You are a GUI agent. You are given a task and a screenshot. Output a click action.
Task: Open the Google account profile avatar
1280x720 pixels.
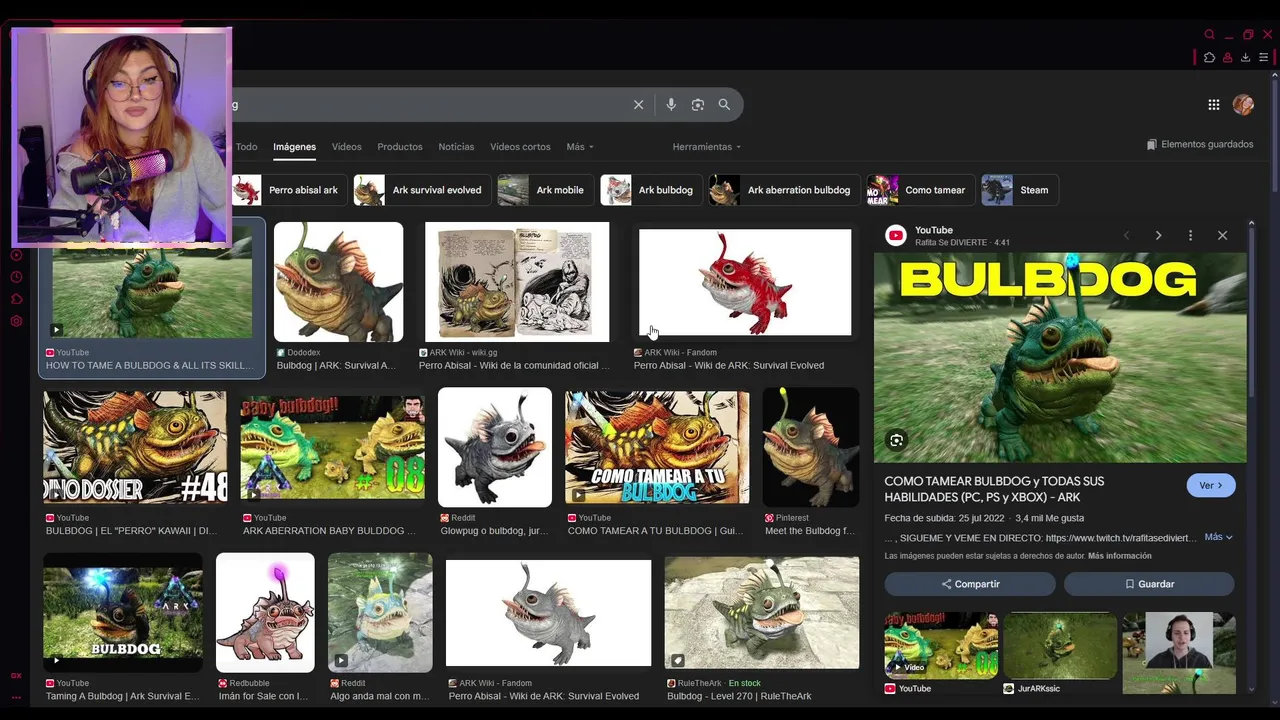(1243, 104)
